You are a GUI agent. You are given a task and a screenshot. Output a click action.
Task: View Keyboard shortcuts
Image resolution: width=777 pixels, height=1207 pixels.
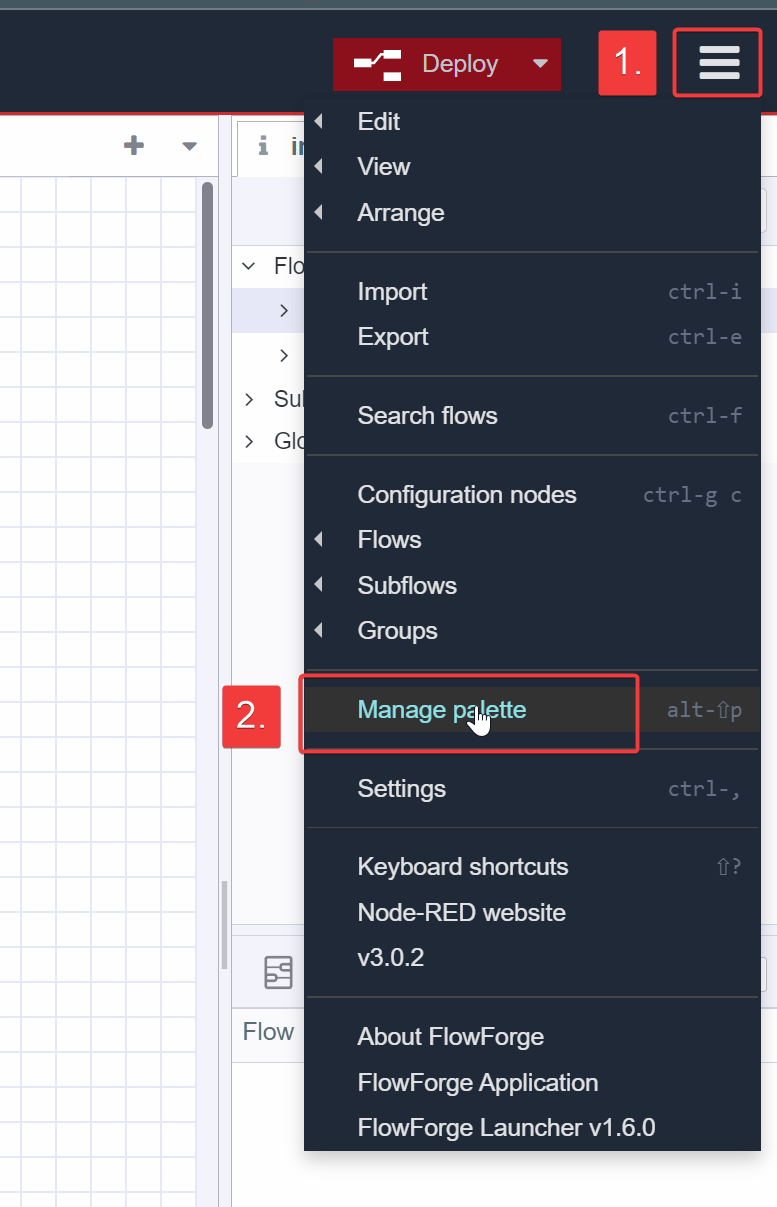click(463, 867)
